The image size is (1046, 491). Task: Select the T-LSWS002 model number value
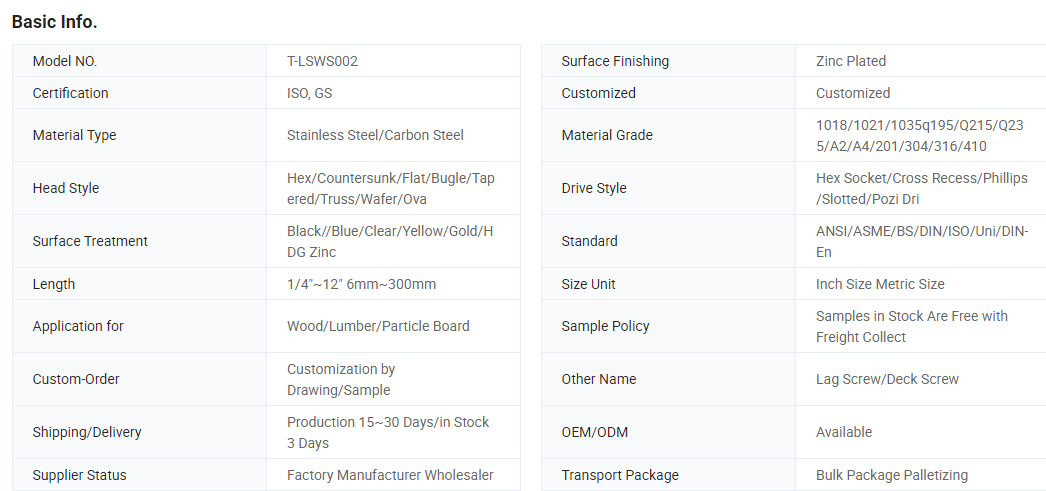pos(322,61)
